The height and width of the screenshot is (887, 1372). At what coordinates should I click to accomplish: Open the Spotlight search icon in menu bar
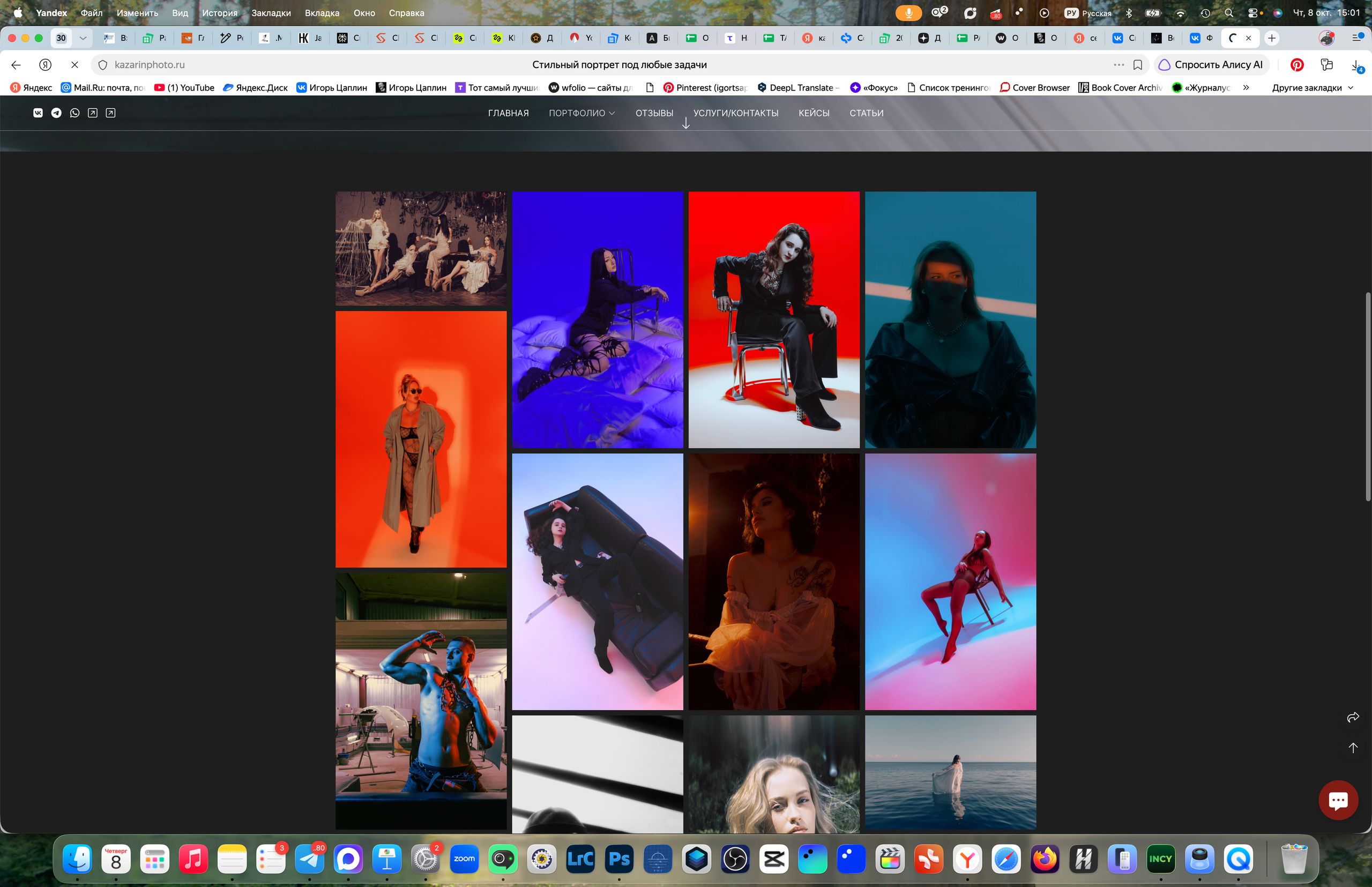pyautogui.click(x=1228, y=13)
